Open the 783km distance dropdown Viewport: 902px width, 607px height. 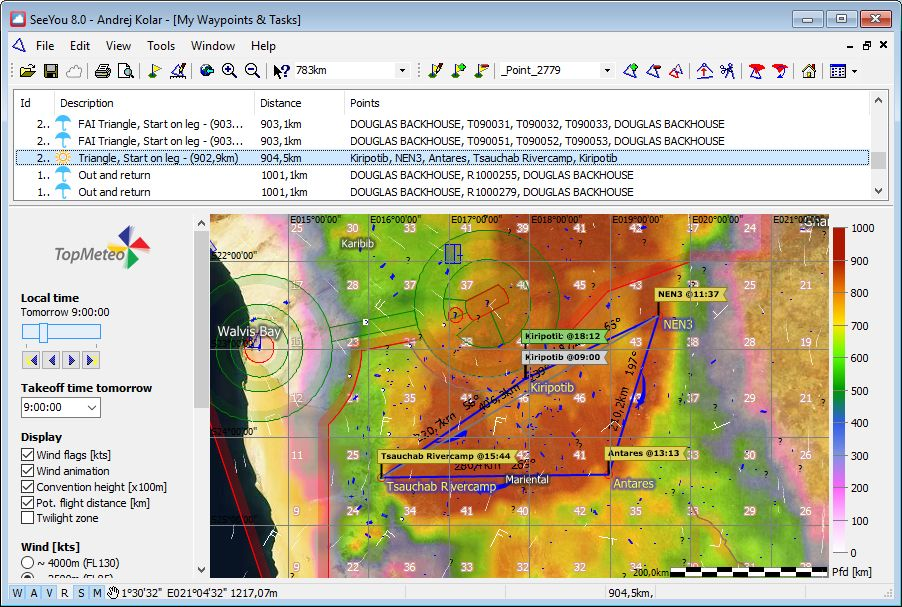click(402, 70)
